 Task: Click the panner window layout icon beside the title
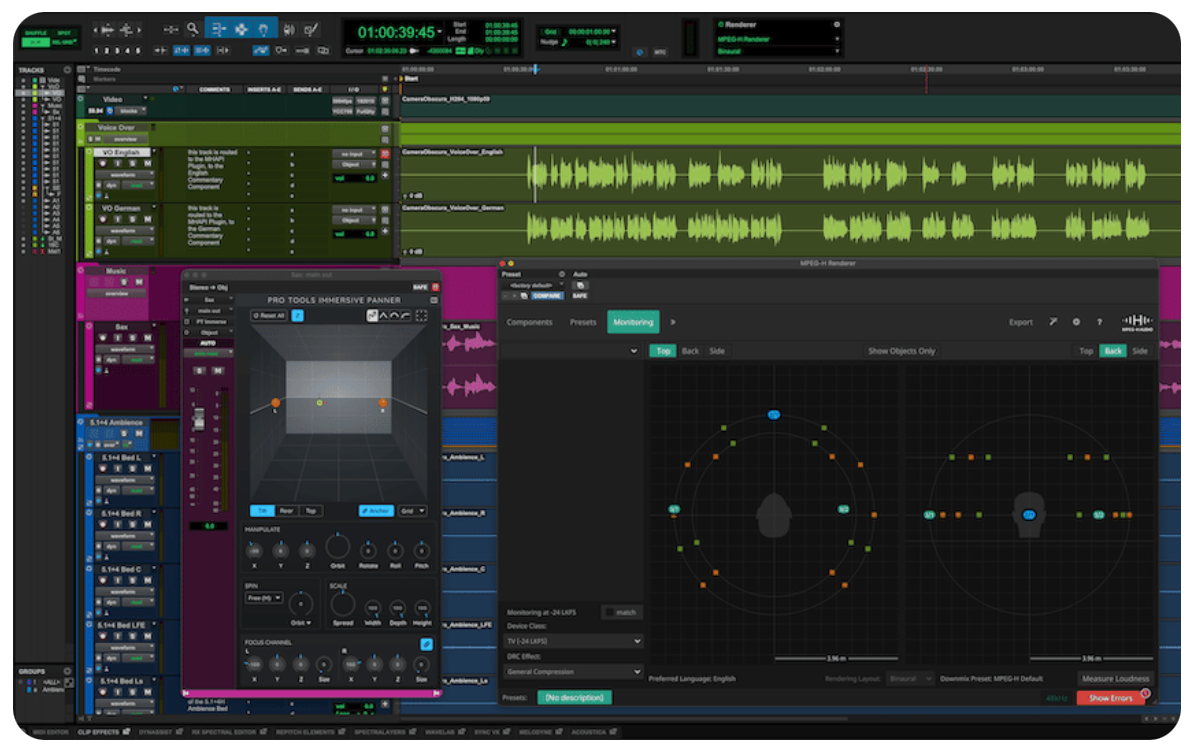pos(434,300)
